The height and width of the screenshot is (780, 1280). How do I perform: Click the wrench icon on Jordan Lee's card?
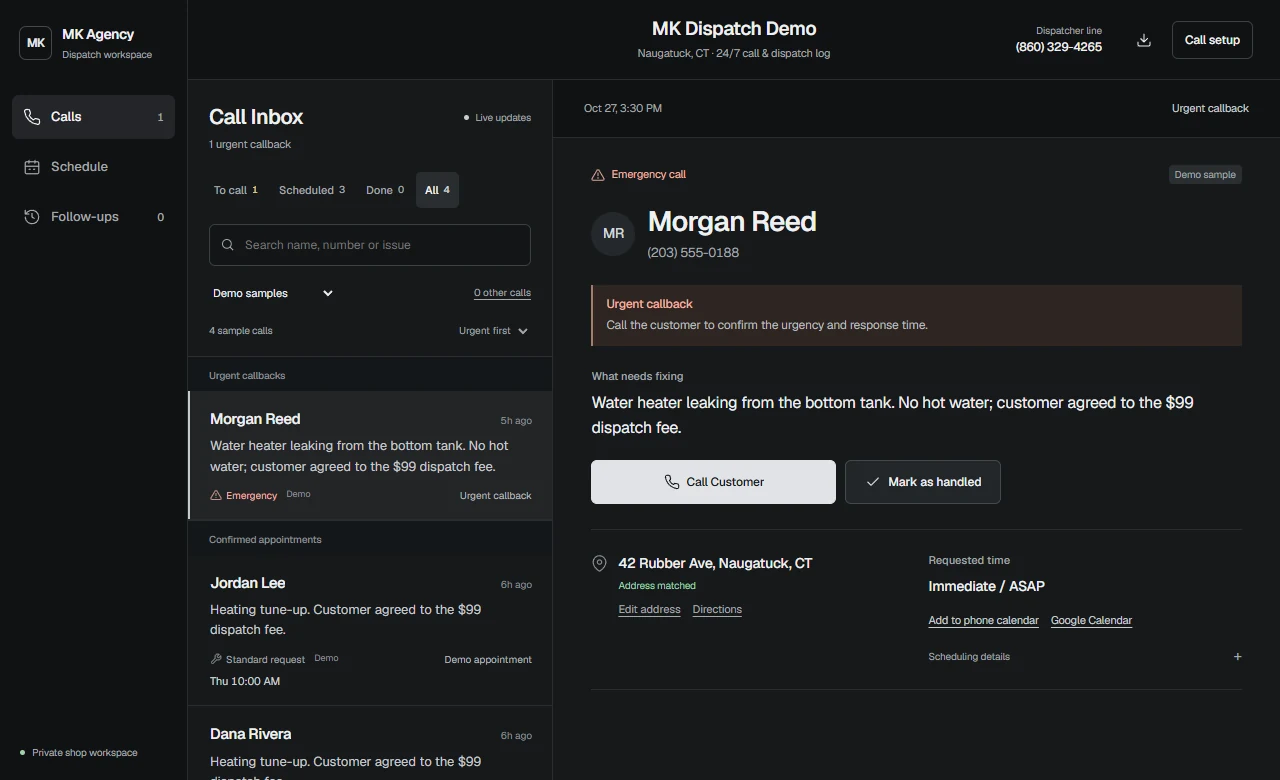(x=216, y=659)
